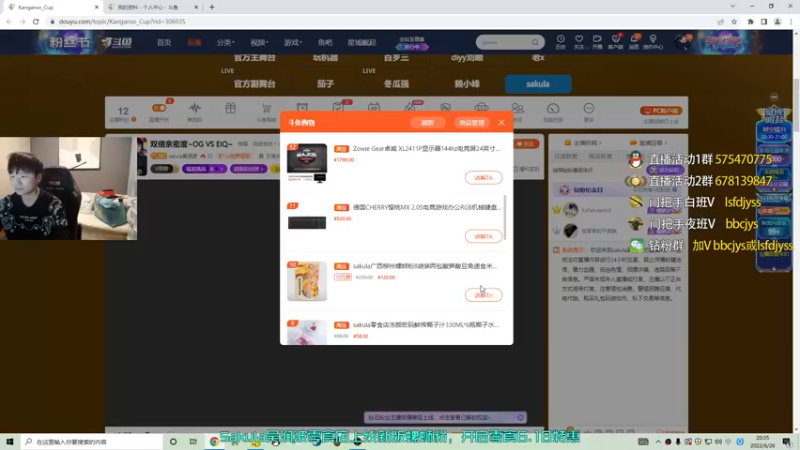Open 鱼吧 in navigation bar
This screenshot has height=450, width=800.
(x=325, y=42)
